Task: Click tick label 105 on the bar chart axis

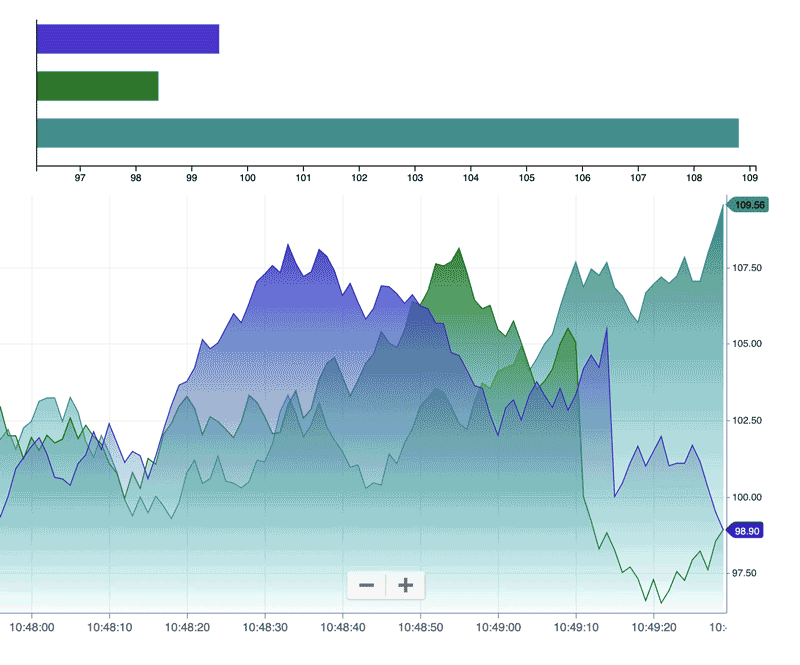Action: [x=527, y=179]
